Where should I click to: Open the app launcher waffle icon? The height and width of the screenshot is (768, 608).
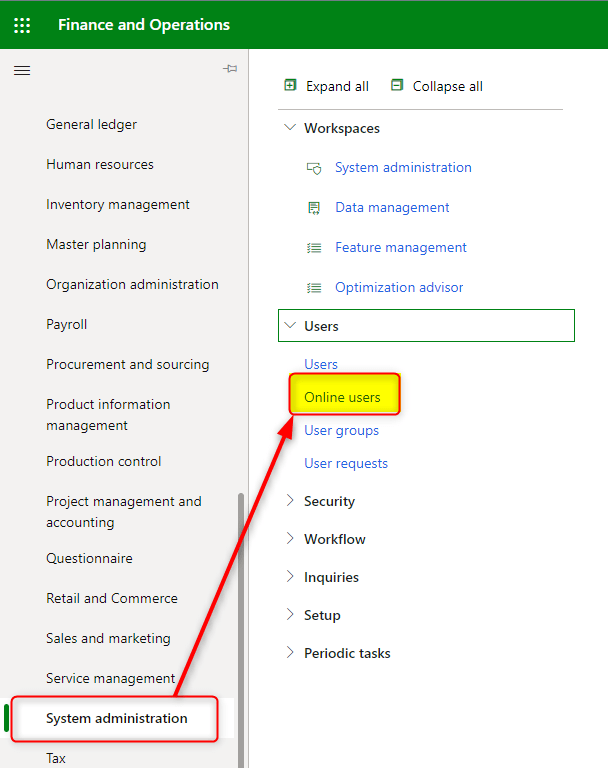pyautogui.click(x=22, y=25)
